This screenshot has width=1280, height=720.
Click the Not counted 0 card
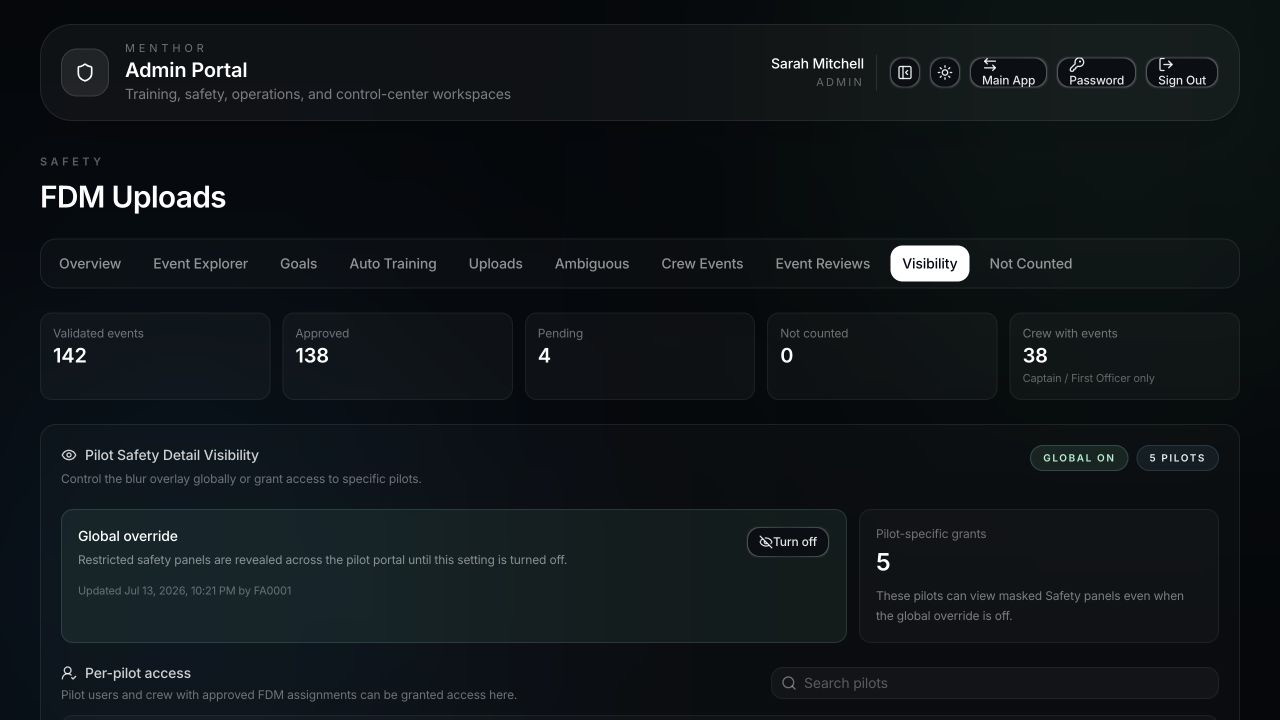pos(882,356)
